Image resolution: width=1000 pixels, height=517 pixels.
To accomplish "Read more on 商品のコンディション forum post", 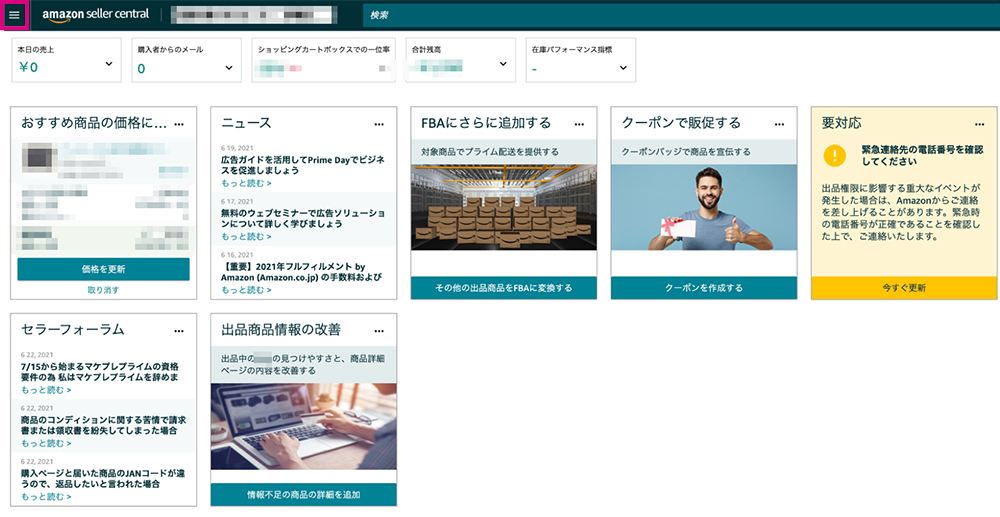I will coord(46,443).
